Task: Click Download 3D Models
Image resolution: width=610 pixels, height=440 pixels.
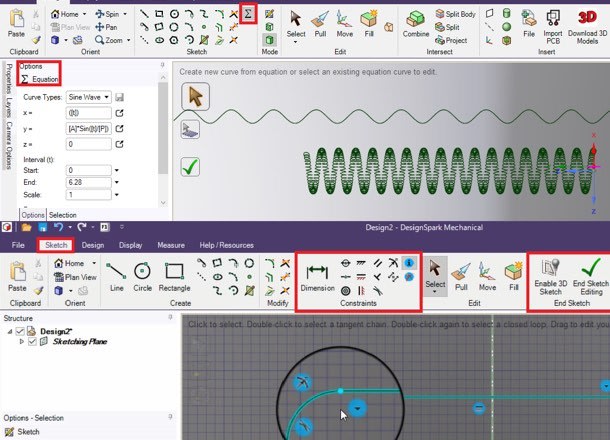Action: pos(587,26)
